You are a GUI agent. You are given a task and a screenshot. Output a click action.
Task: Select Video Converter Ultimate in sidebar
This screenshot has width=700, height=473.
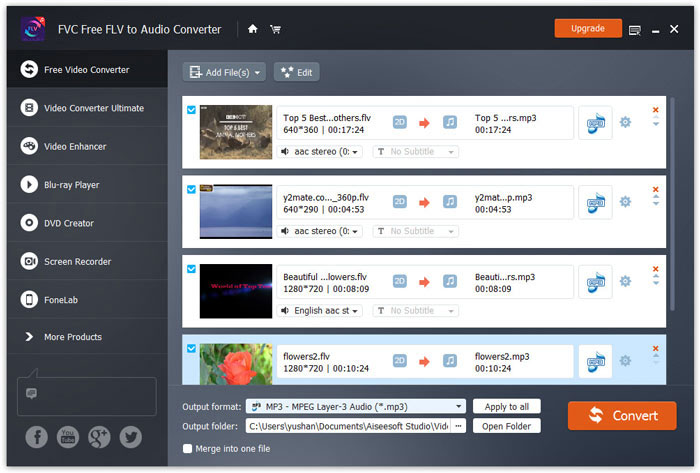pos(88,108)
